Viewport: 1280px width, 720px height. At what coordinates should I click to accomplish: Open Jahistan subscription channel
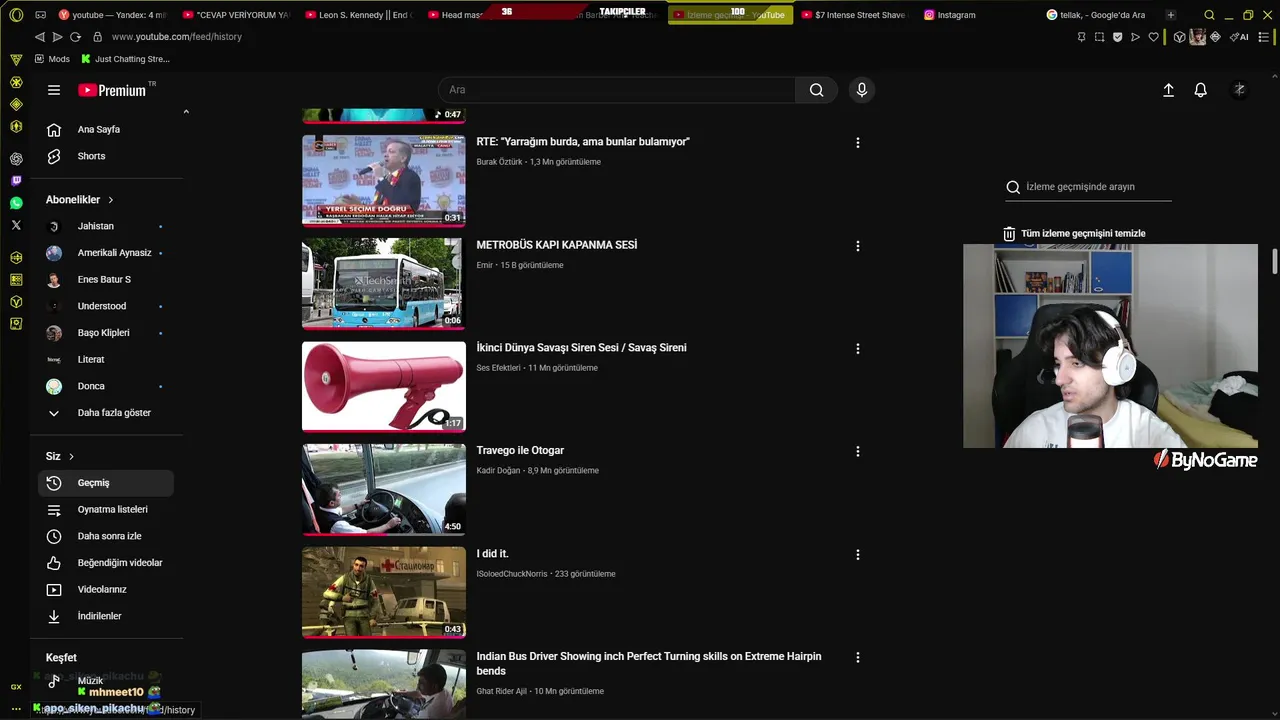(106, 227)
